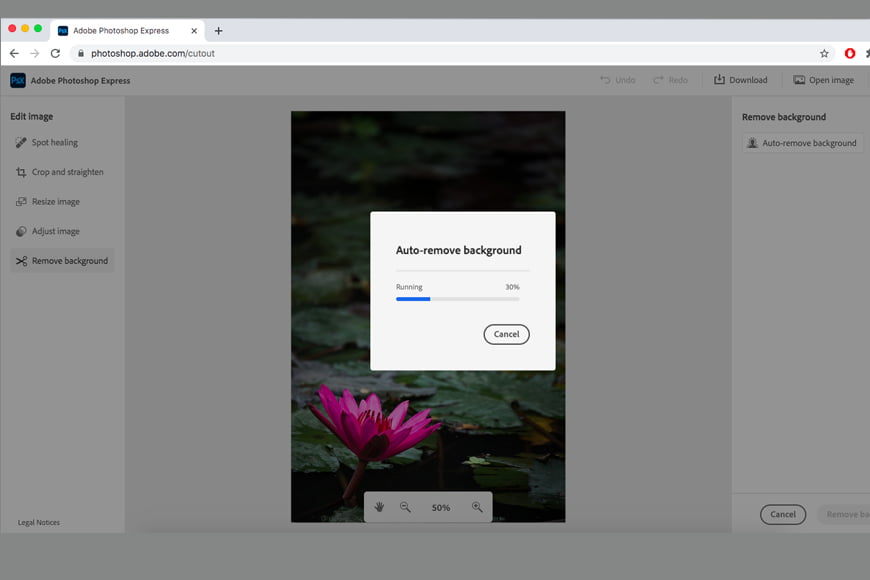Click the Edit image heading

coord(32,117)
